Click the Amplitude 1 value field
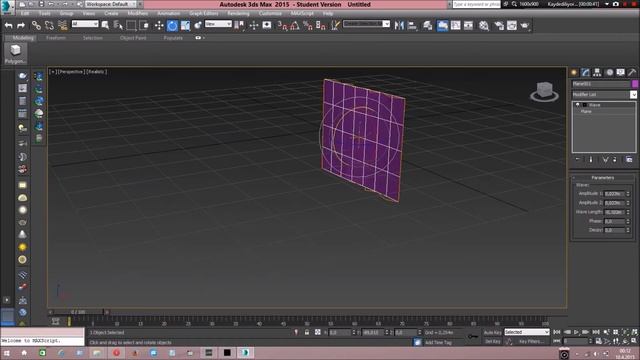Image resolution: width=640 pixels, height=360 pixels. (614, 193)
